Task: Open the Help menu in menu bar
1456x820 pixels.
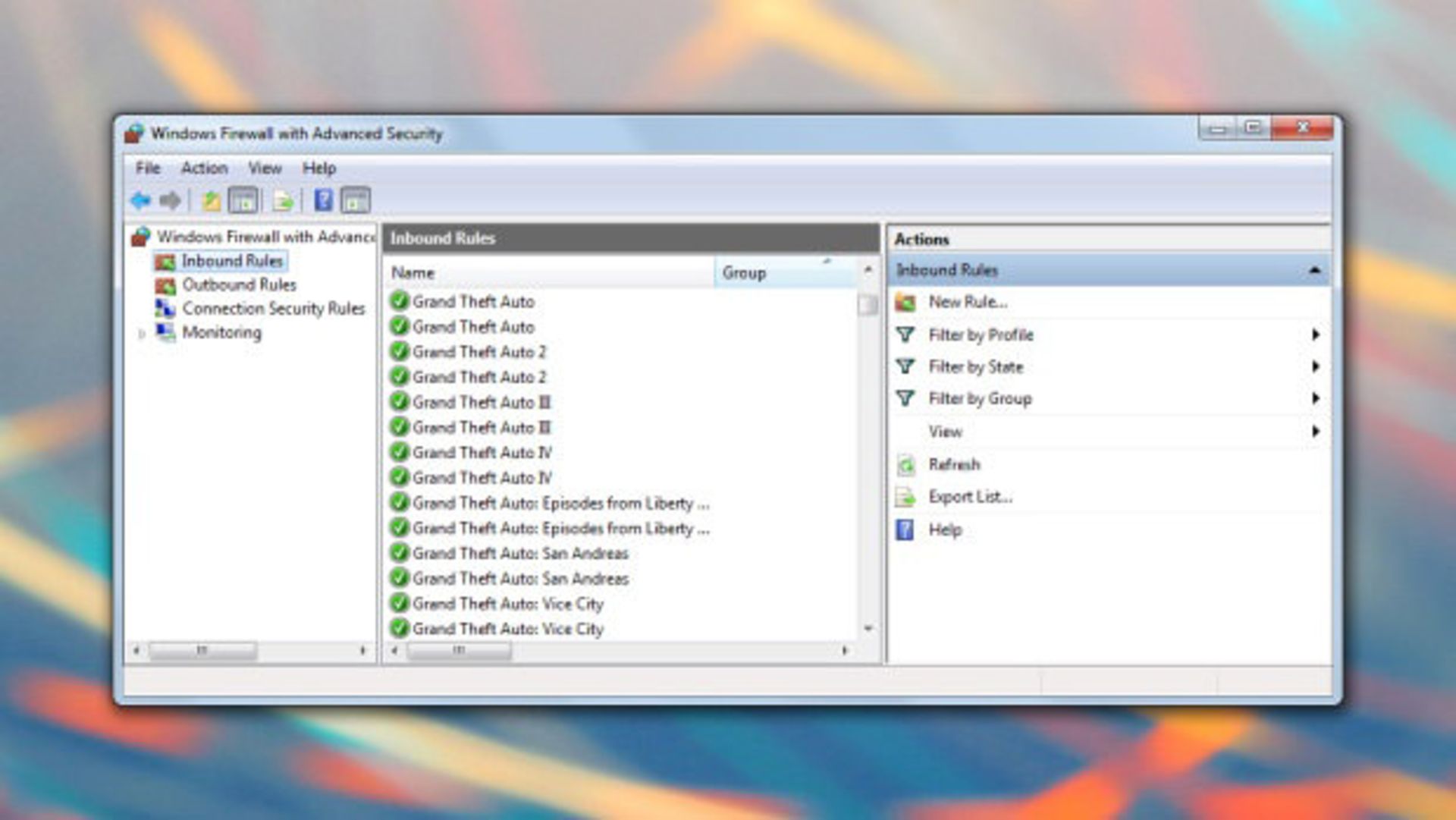Action: [319, 168]
